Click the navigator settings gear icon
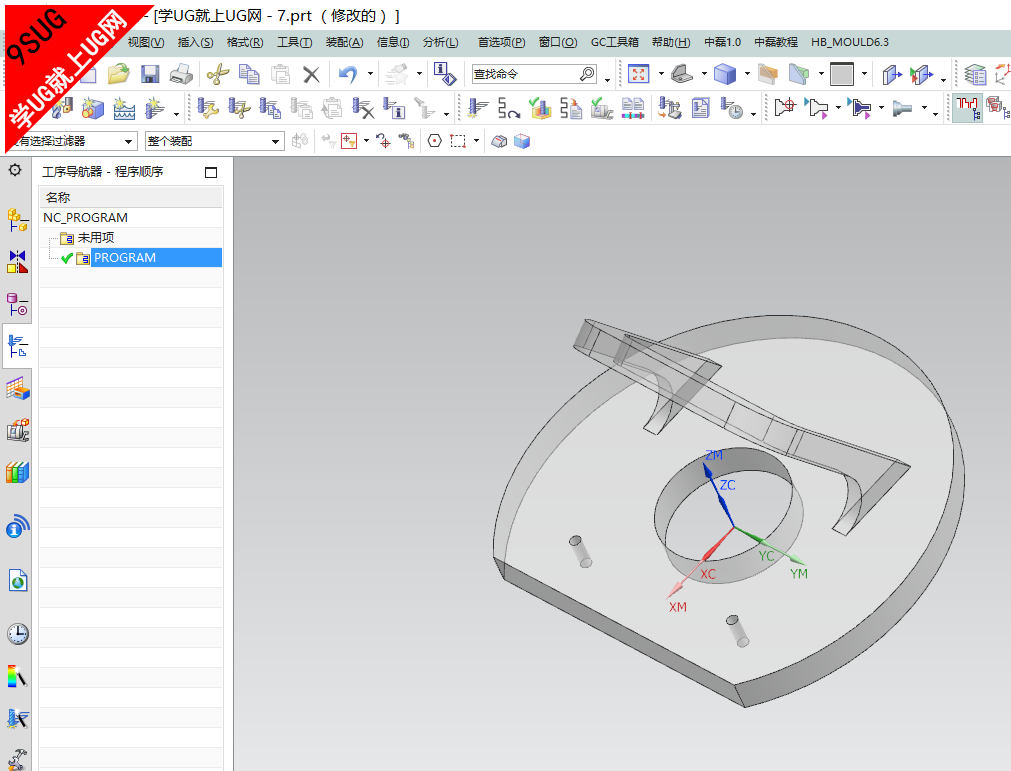The height and width of the screenshot is (771, 1011). pyautogui.click(x=15, y=170)
